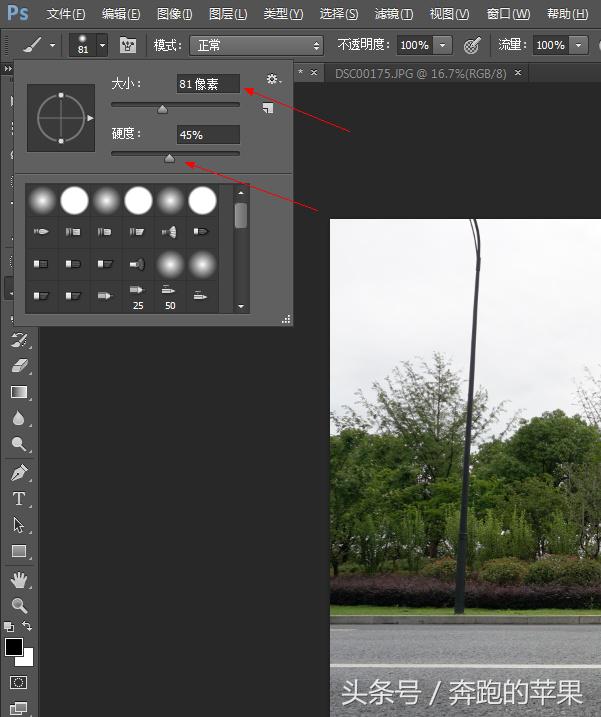Select the Blur tool
Image resolution: width=601 pixels, height=717 pixels.
pos(18,418)
